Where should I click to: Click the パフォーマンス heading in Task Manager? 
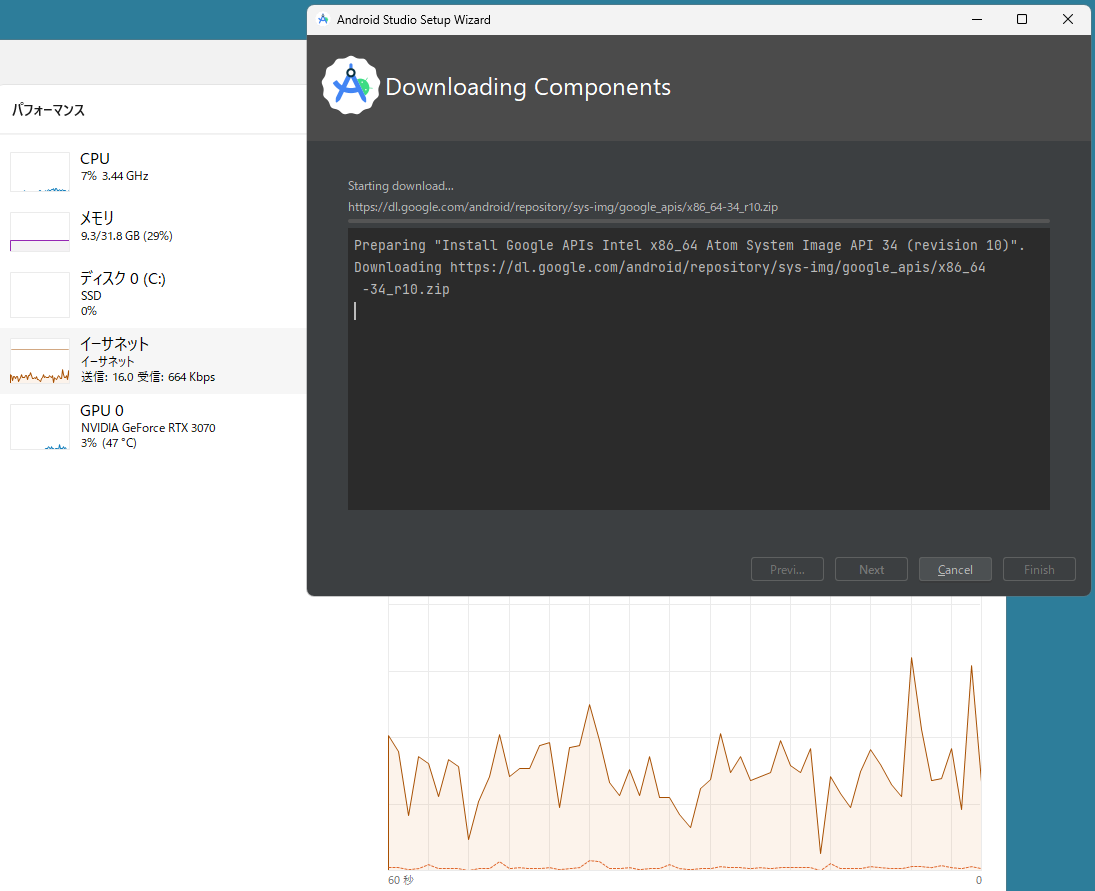pos(48,110)
